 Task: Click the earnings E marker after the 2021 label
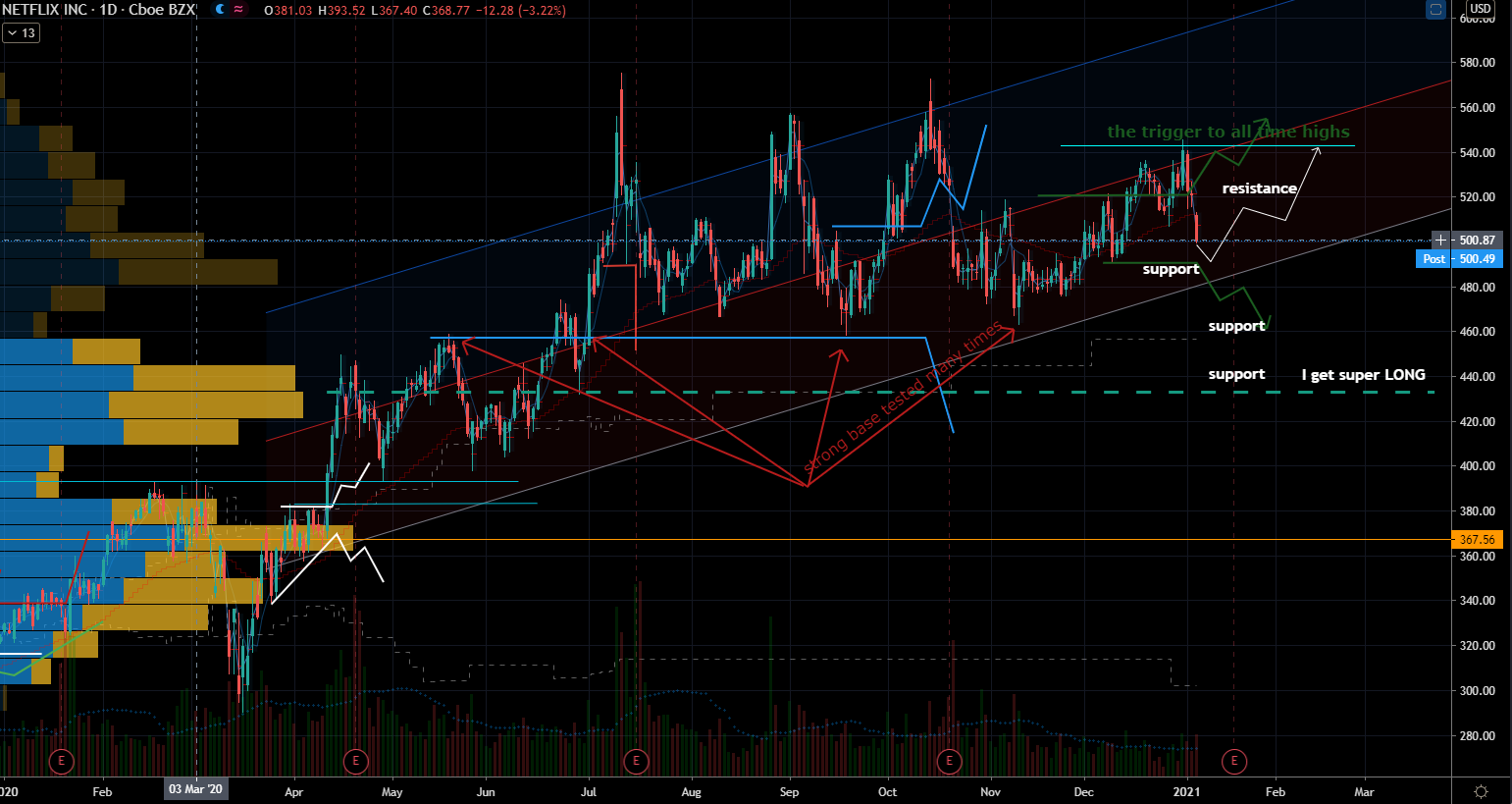[1234, 761]
